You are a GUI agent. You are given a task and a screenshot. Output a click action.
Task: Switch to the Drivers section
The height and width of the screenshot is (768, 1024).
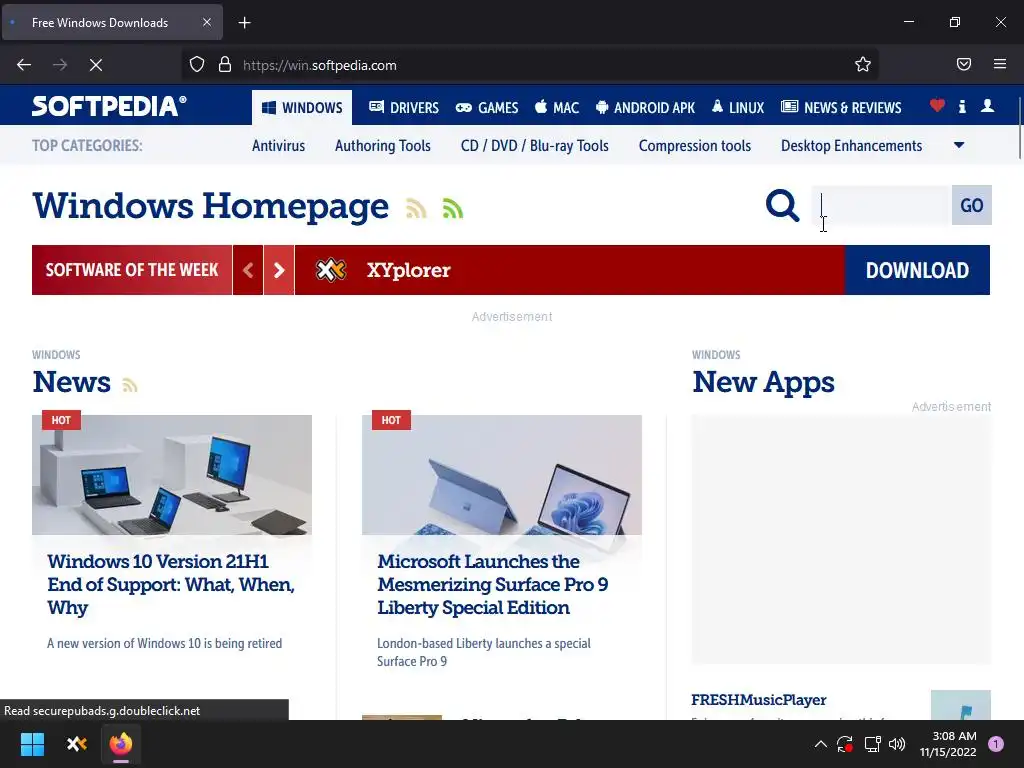[404, 107]
